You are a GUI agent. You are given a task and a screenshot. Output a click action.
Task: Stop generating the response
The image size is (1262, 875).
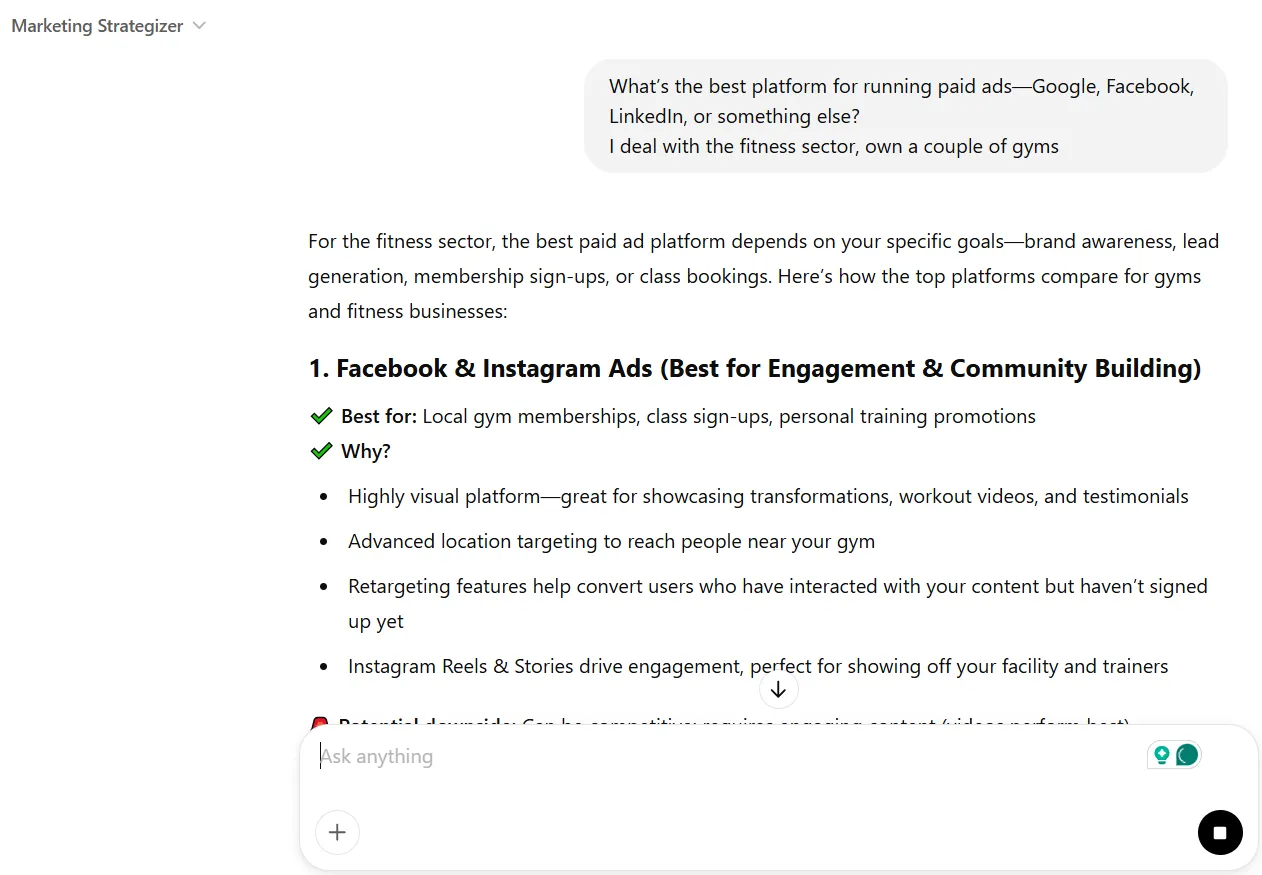(1220, 832)
